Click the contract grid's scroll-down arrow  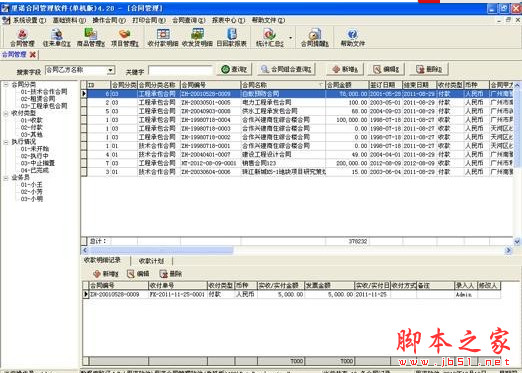point(517,241)
